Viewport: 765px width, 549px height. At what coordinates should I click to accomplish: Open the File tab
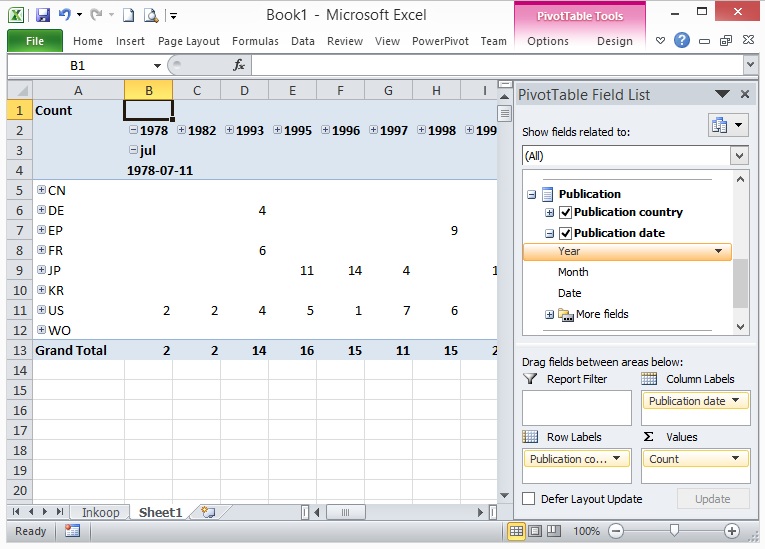[x=35, y=41]
